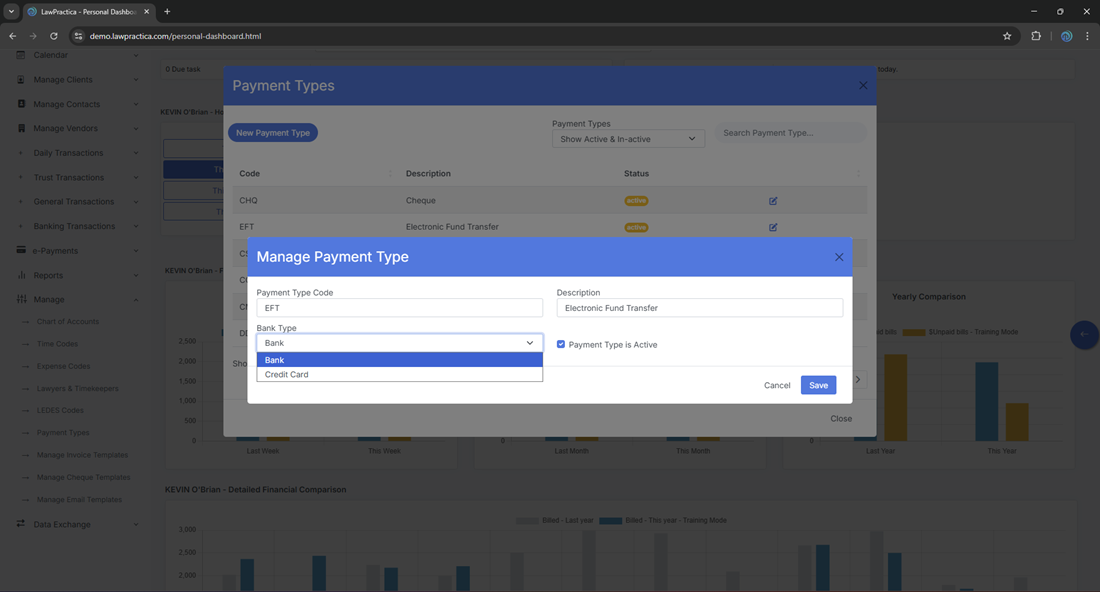
Task: Click edit icon for Electronic Fund Transfer
Action: (773, 227)
